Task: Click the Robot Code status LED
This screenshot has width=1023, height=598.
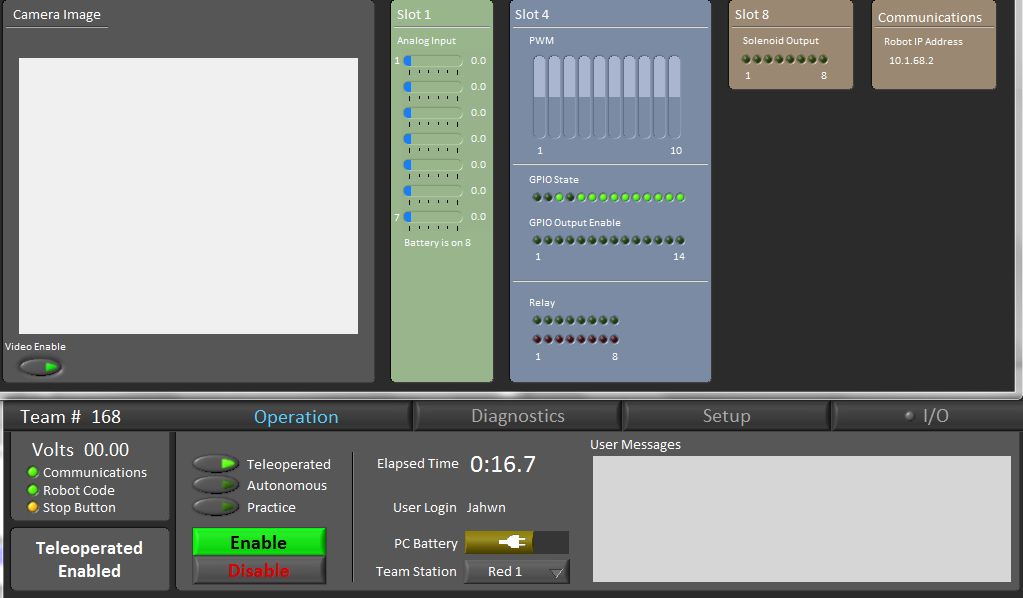Action: (33, 490)
